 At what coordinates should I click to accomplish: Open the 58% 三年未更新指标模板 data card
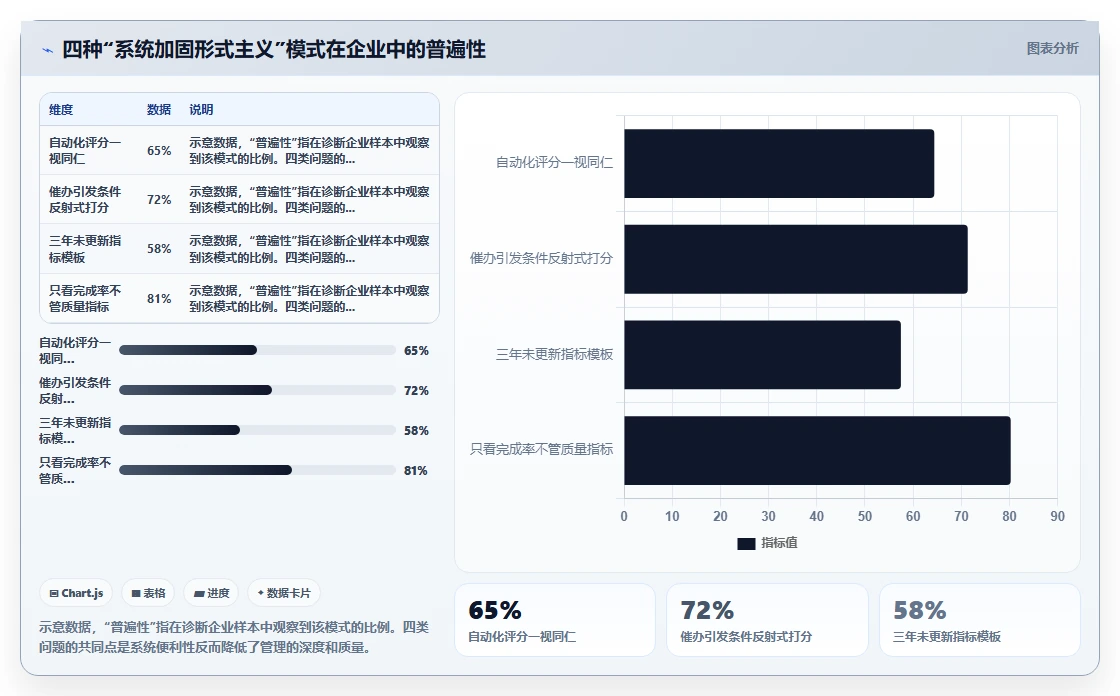coord(980,620)
